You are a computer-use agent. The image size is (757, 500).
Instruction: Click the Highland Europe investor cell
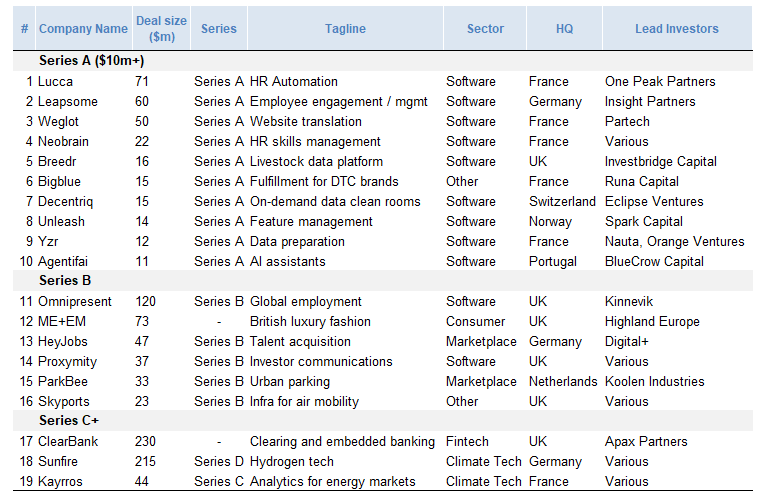(x=652, y=322)
